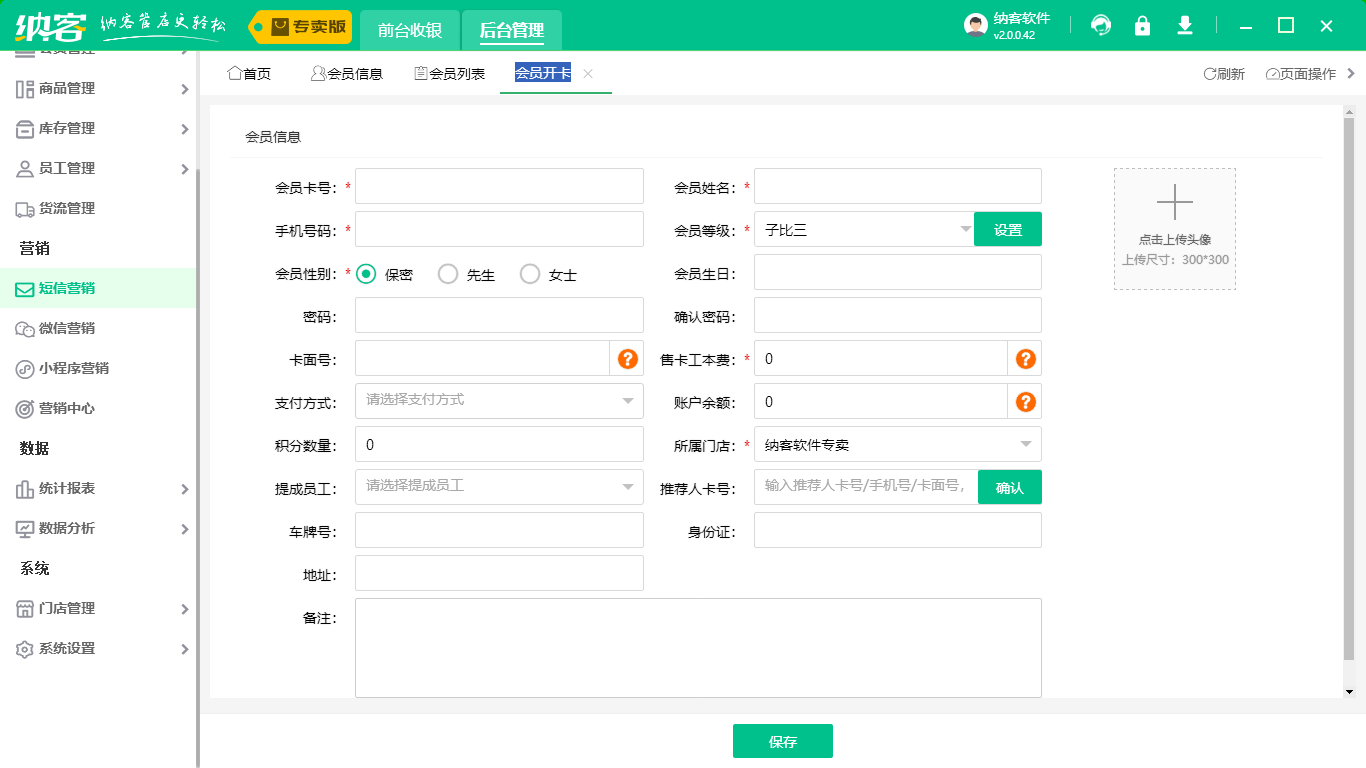Click the plus to upload avatar
Viewport: 1366px width, 768px height.
[x=1175, y=203]
